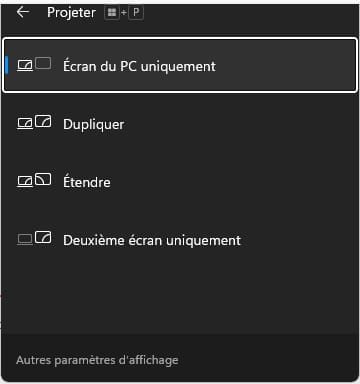The image size is (360, 384).
Task: Click the dark footer bar around the display settings link
Action: 180,359
